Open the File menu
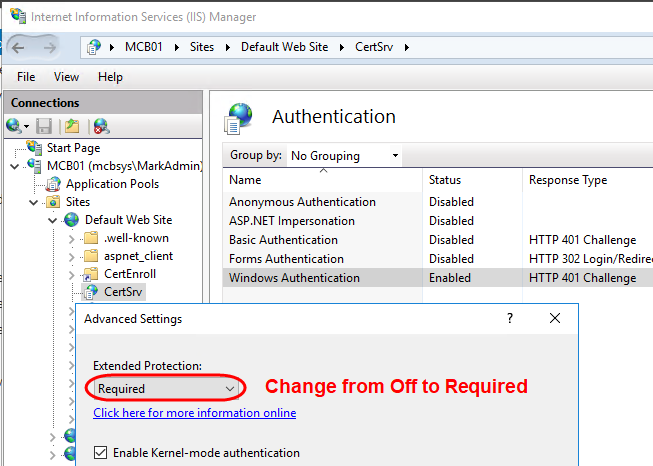653x466 pixels. click(26, 77)
